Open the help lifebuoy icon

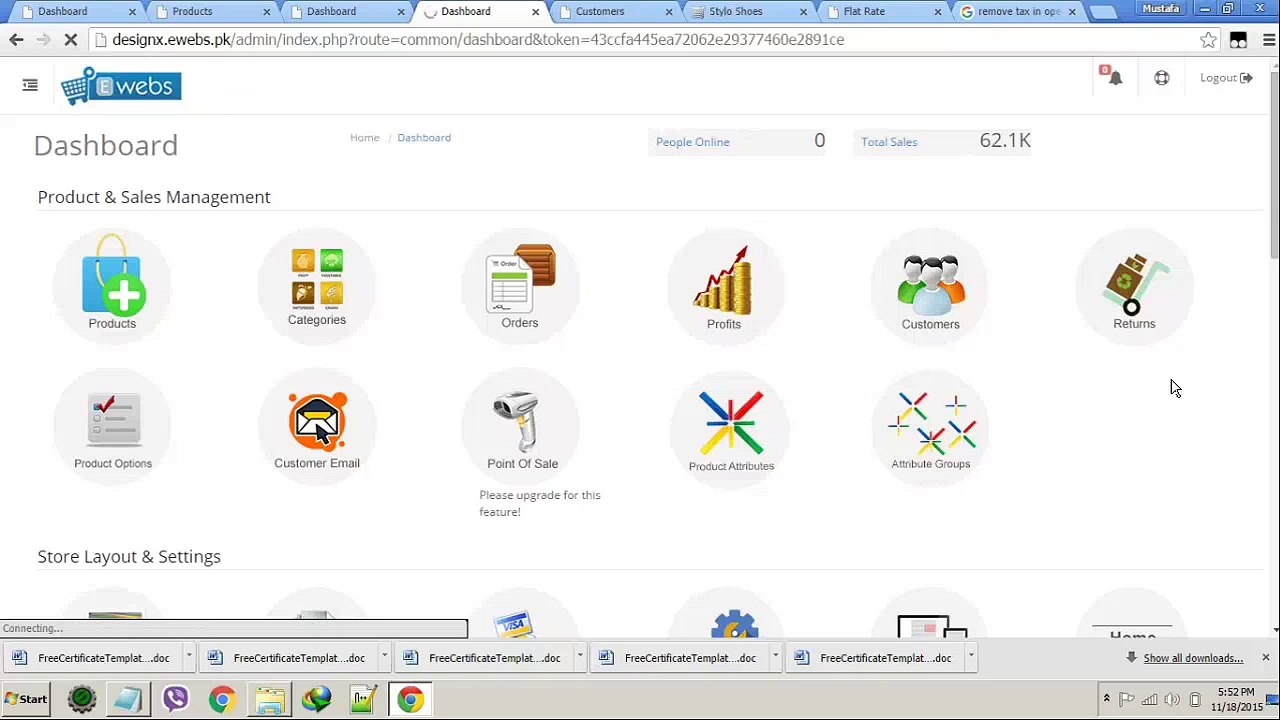1162,78
